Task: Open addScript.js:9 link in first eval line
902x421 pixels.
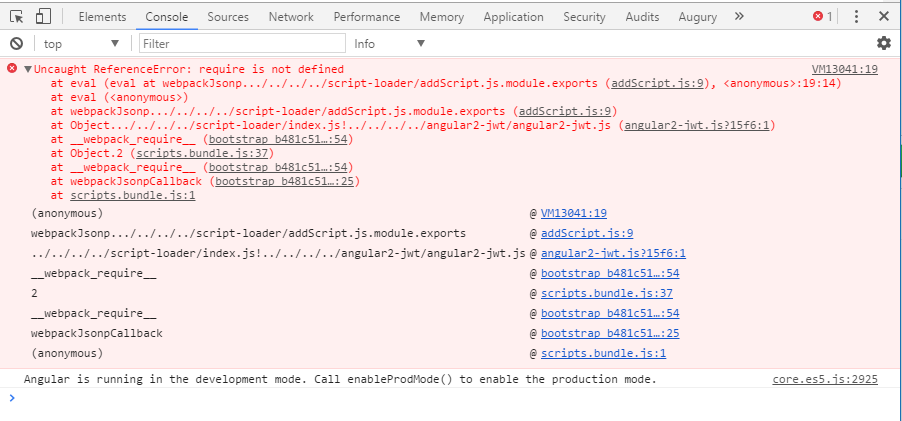Action: 658,83
